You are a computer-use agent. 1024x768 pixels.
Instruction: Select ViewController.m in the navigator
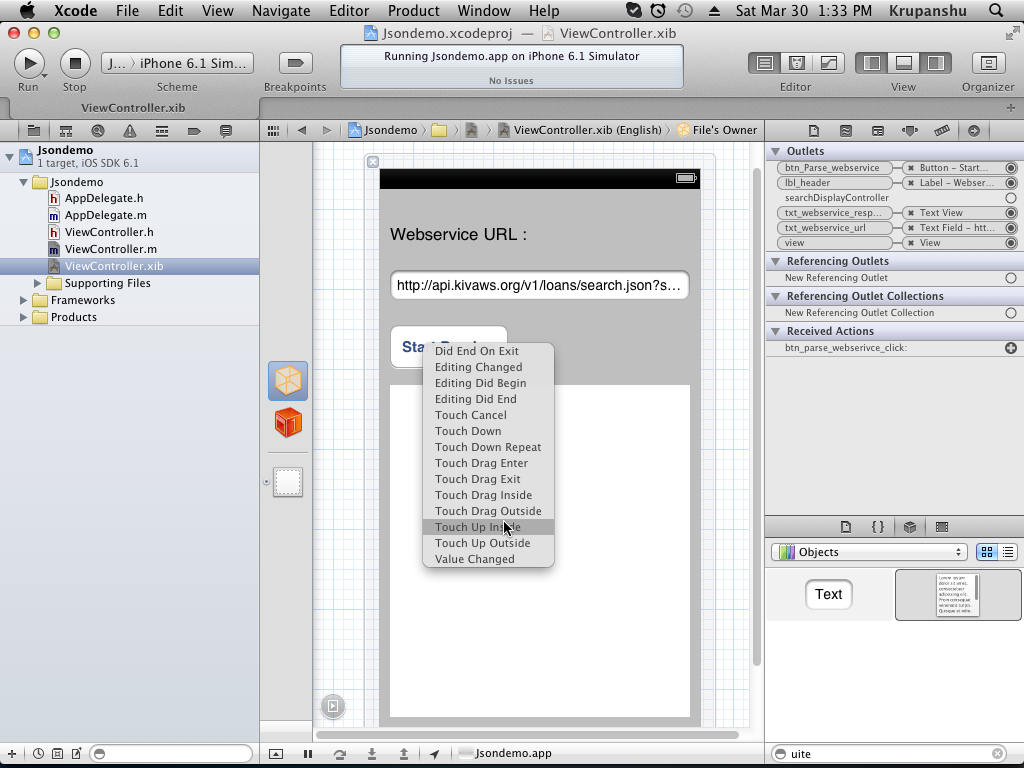click(x=110, y=249)
